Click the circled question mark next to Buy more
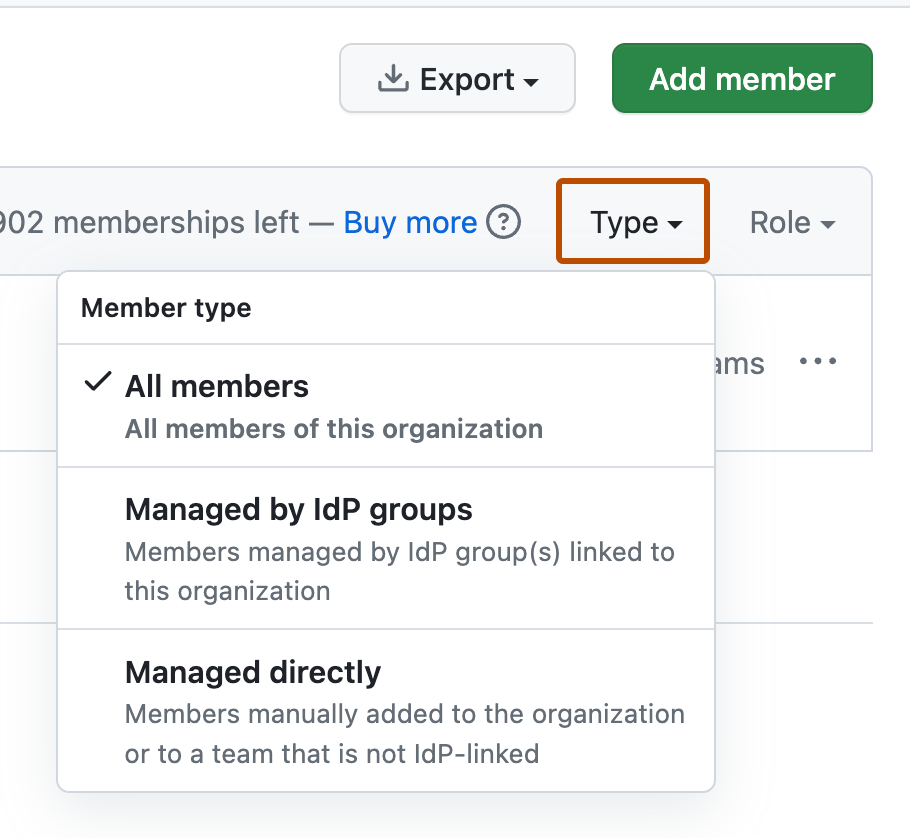 [x=505, y=223]
